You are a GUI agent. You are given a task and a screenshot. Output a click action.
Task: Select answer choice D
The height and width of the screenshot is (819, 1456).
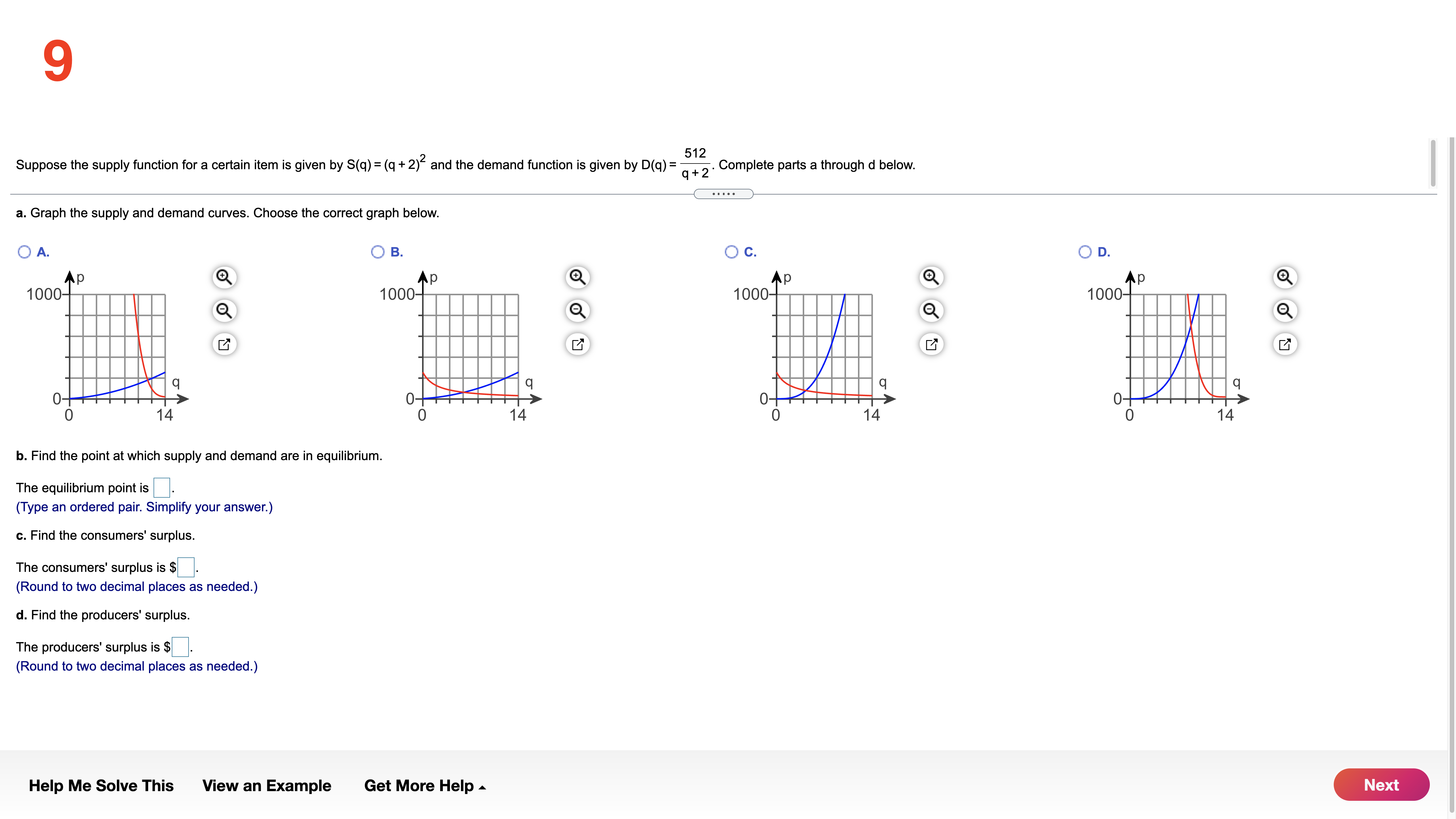pyautogui.click(x=1085, y=251)
